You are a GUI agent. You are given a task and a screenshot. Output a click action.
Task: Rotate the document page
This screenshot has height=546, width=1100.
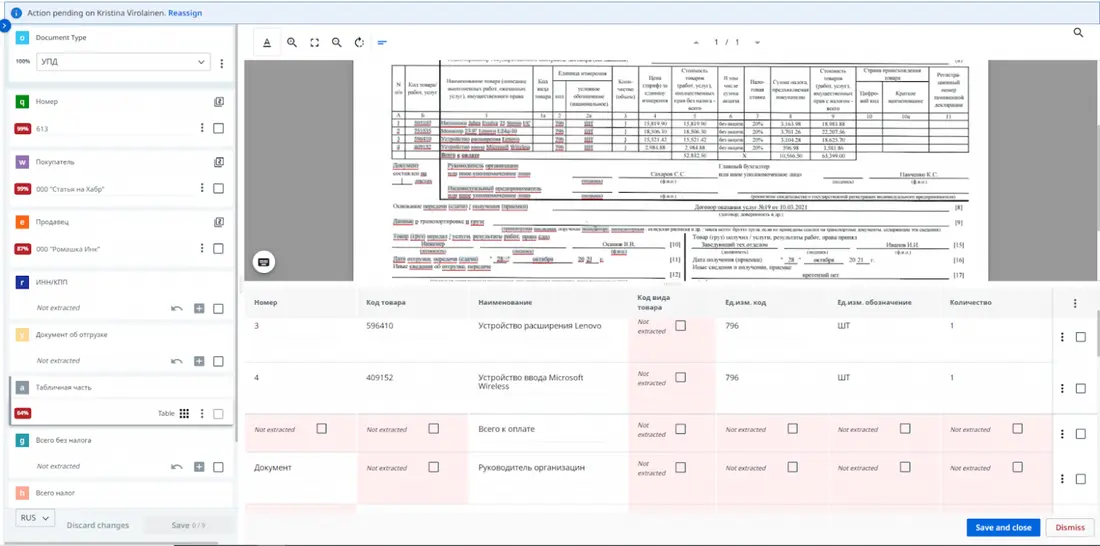pyautogui.click(x=359, y=43)
